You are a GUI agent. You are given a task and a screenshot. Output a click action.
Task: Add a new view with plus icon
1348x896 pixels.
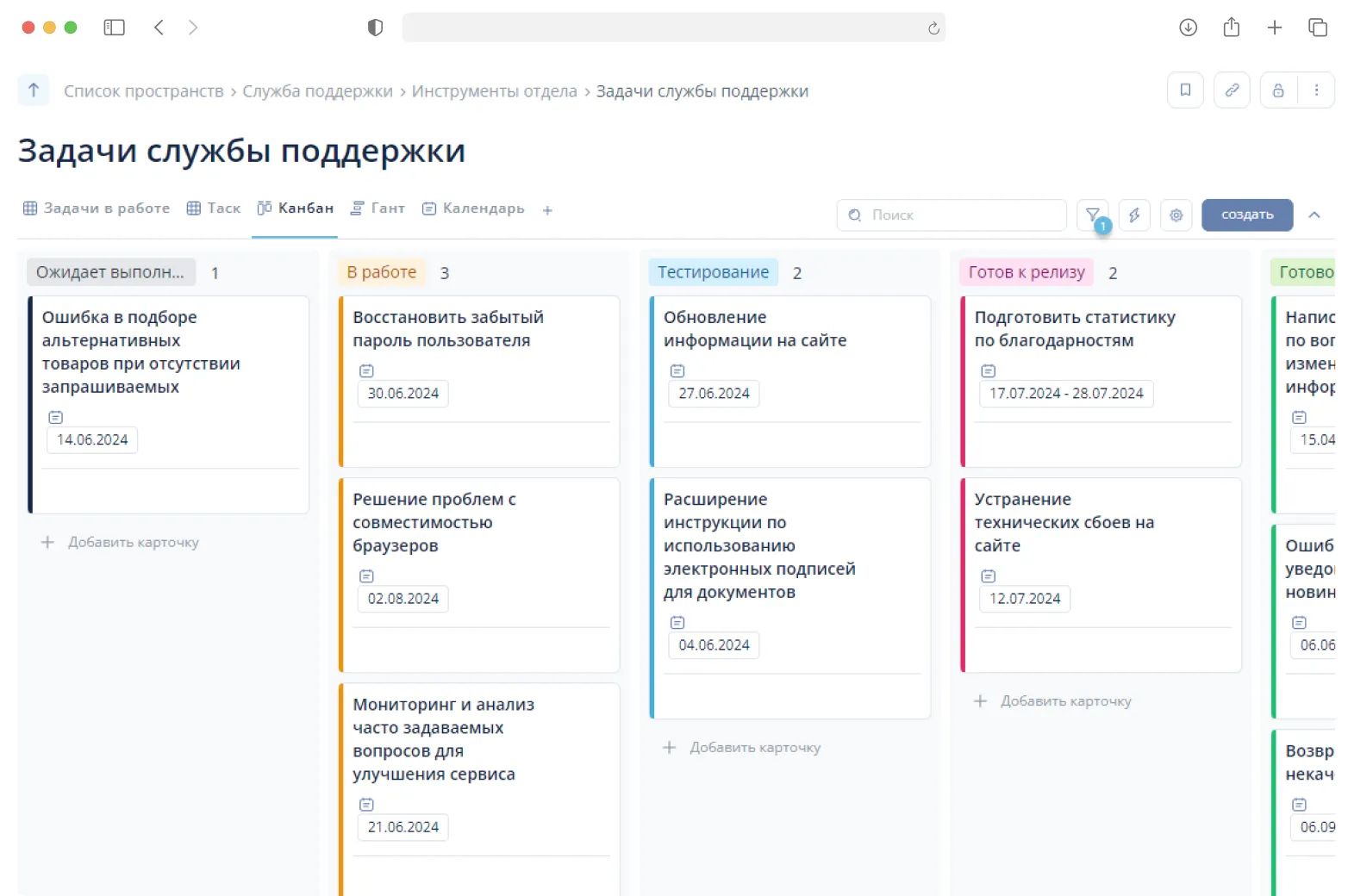(x=547, y=209)
